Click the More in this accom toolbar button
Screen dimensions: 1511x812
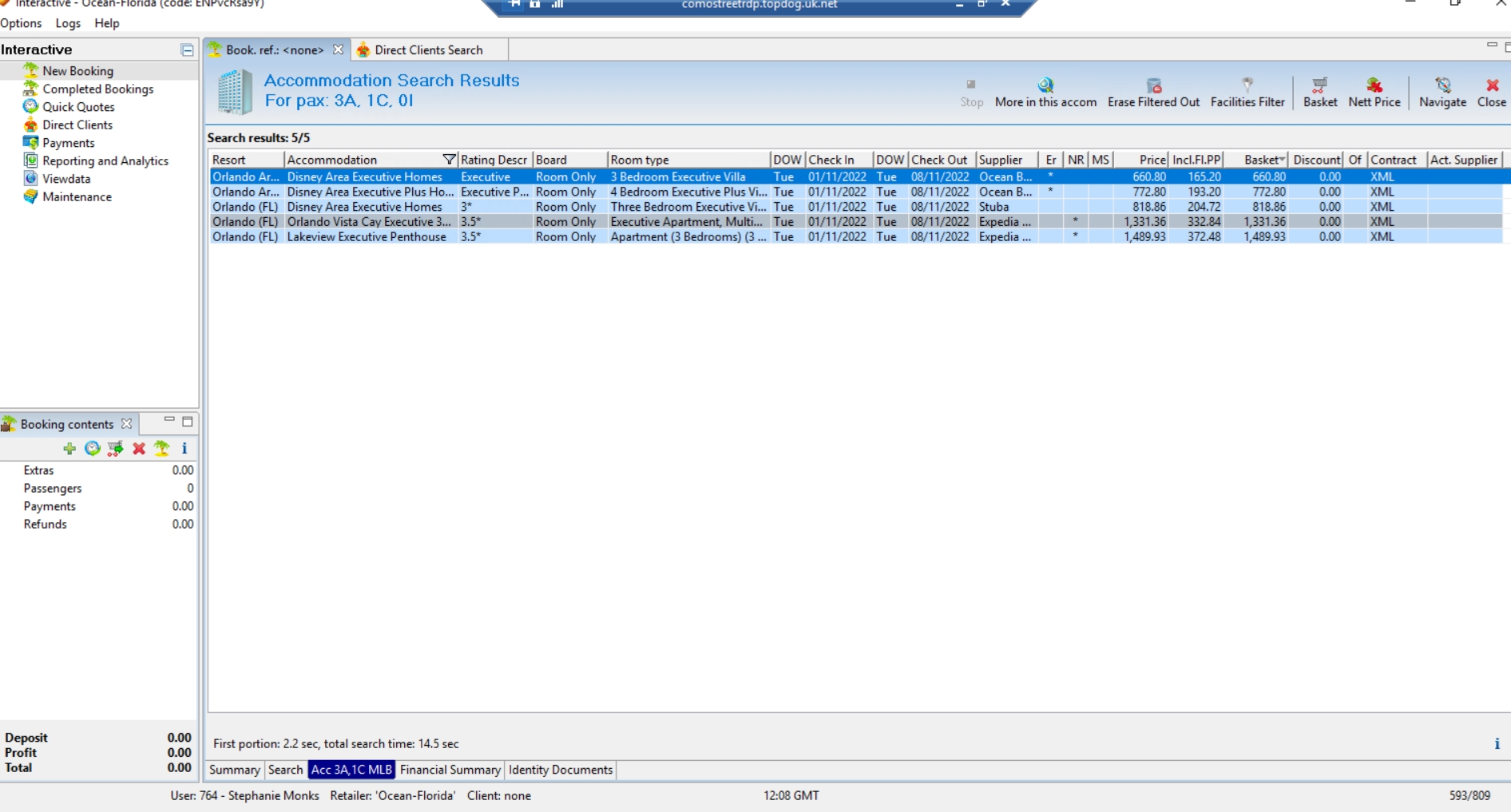click(x=1045, y=93)
